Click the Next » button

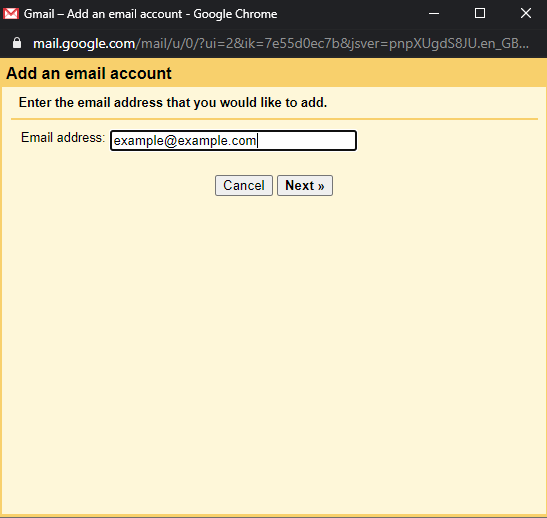305,186
